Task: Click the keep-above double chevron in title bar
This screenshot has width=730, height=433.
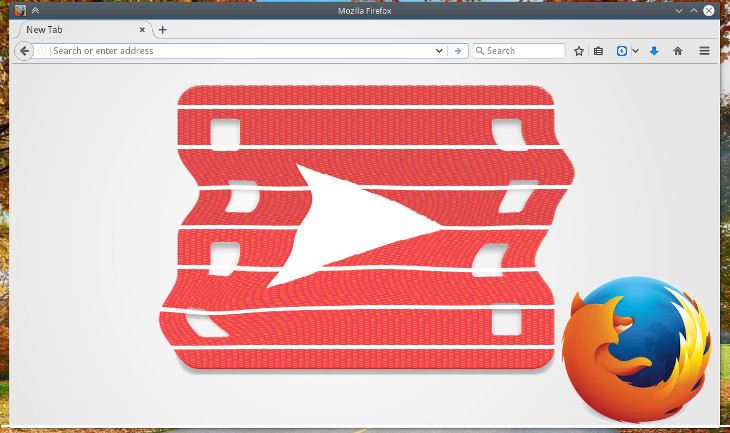Action: coord(35,10)
